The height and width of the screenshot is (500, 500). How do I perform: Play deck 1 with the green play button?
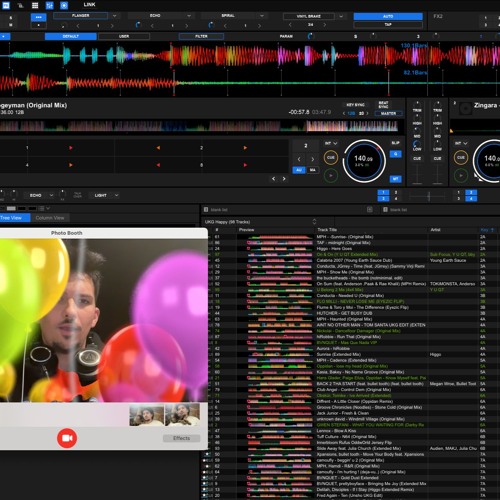[x=331, y=176]
